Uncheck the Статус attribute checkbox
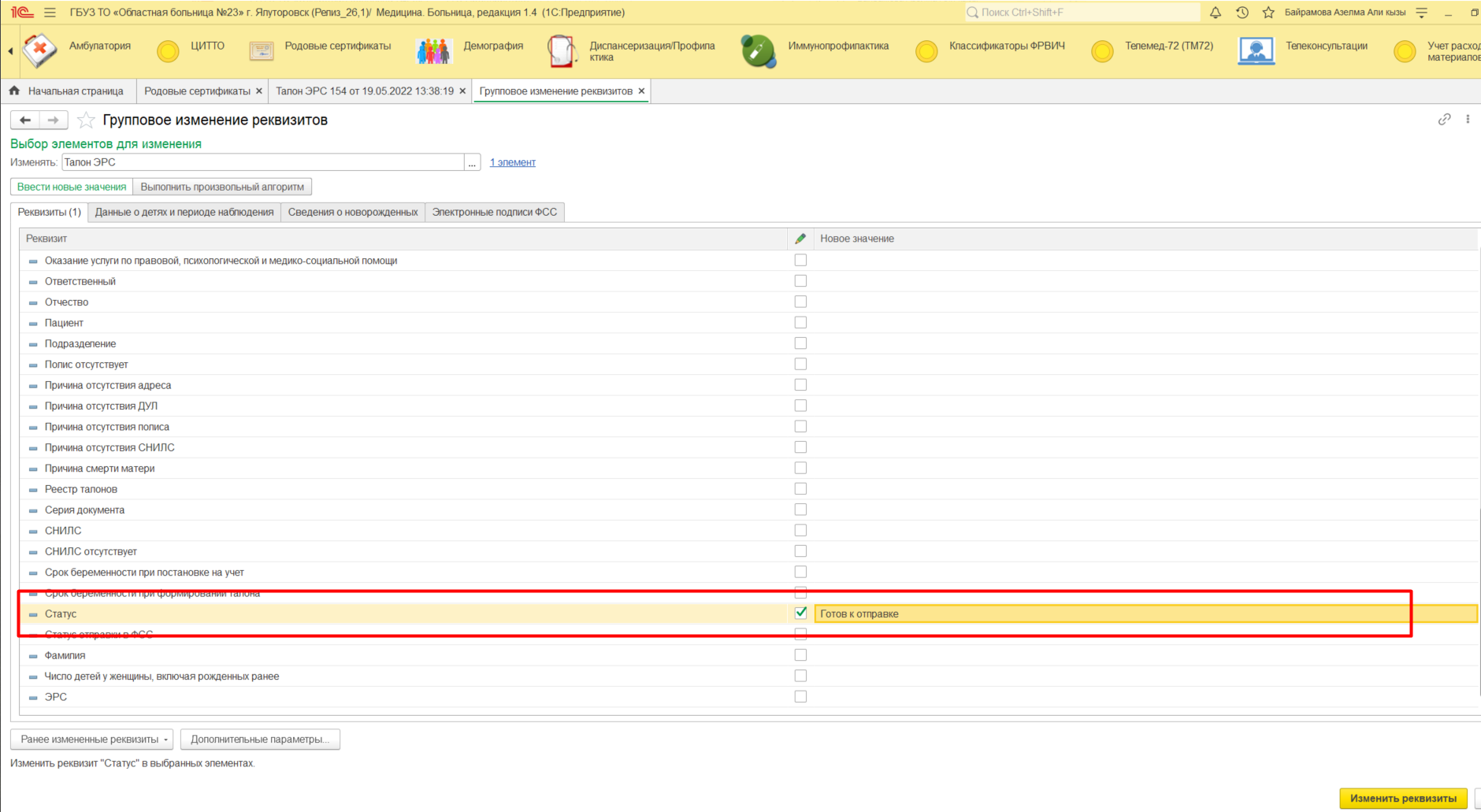The height and width of the screenshot is (812, 1481). click(x=800, y=613)
